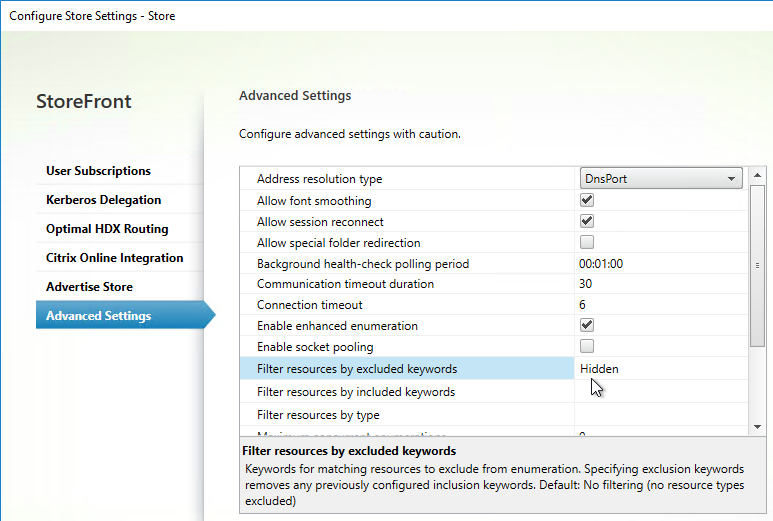
Task: Open the Address resolution type DnsPort dropdown
Action: (x=661, y=178)
